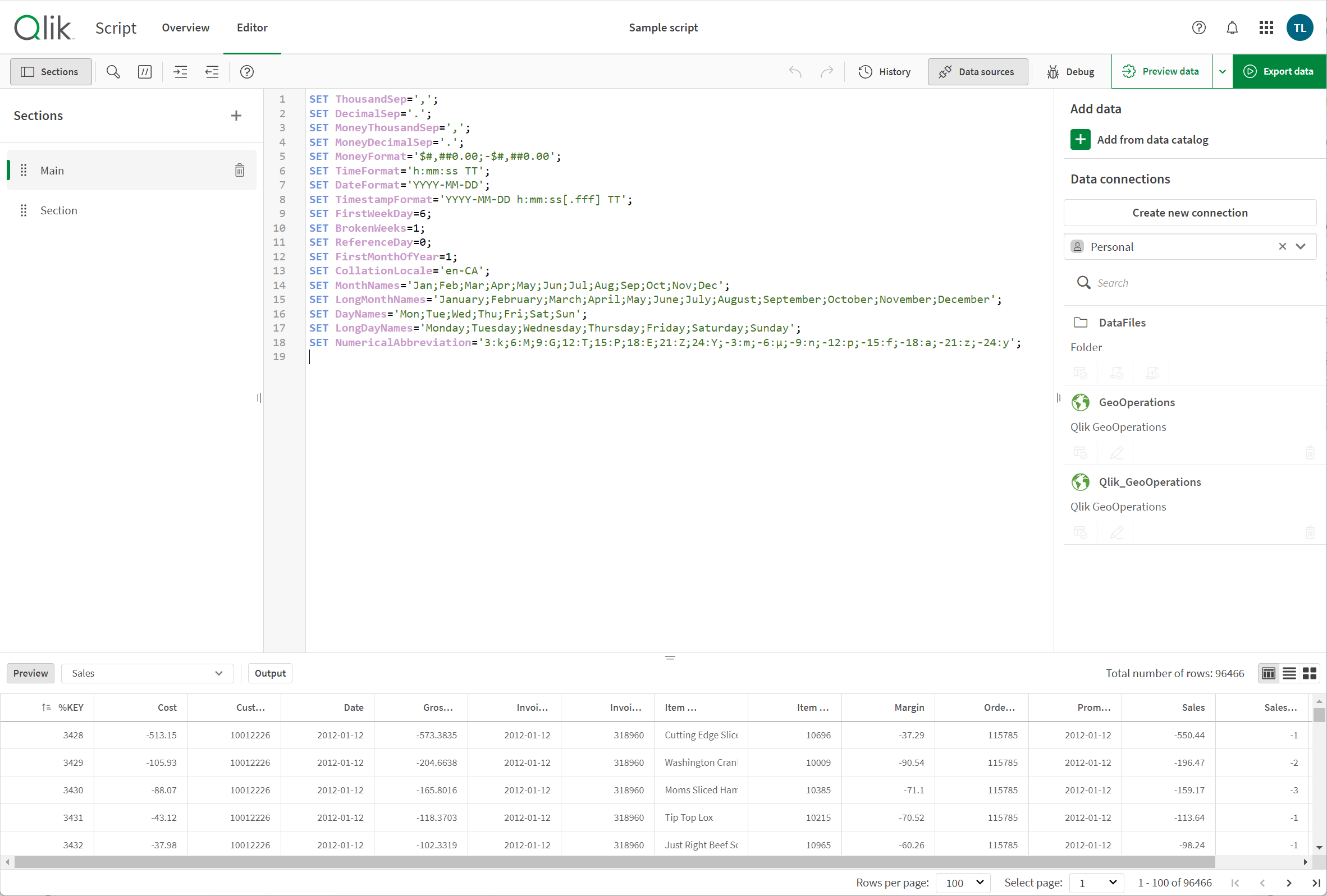The image size is (1327, 896).
Task: Select the Editor tab
Action: (x=252, y=27)
